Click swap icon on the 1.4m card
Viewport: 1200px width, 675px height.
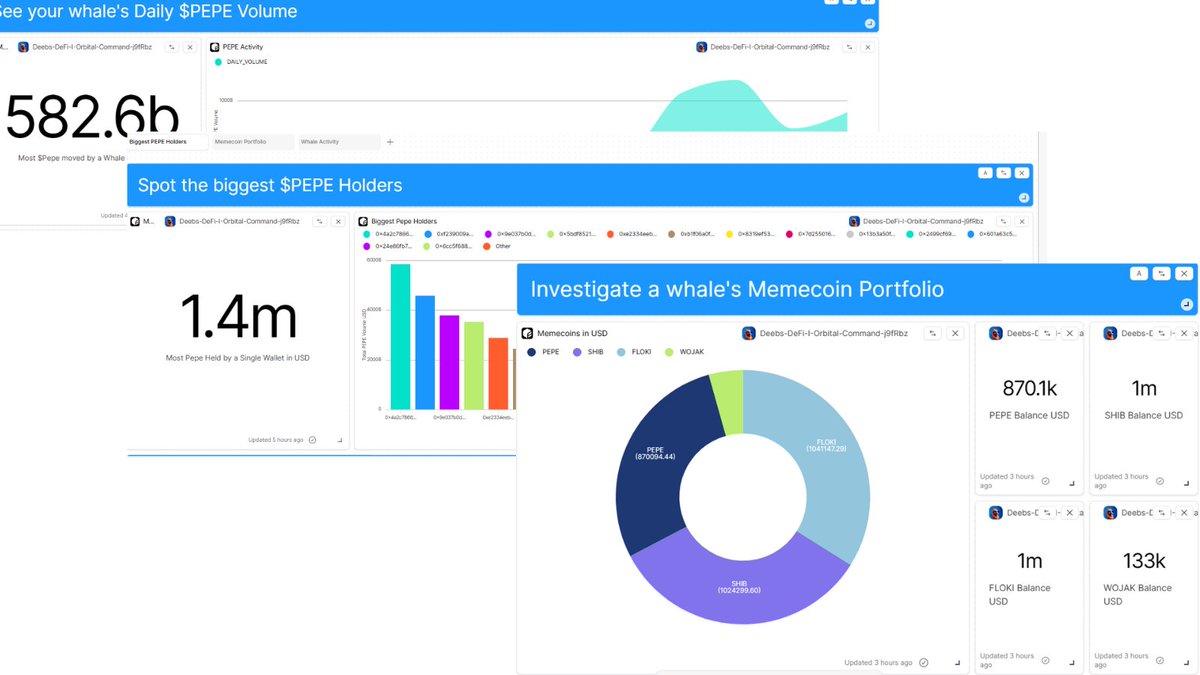pos(319,221)
